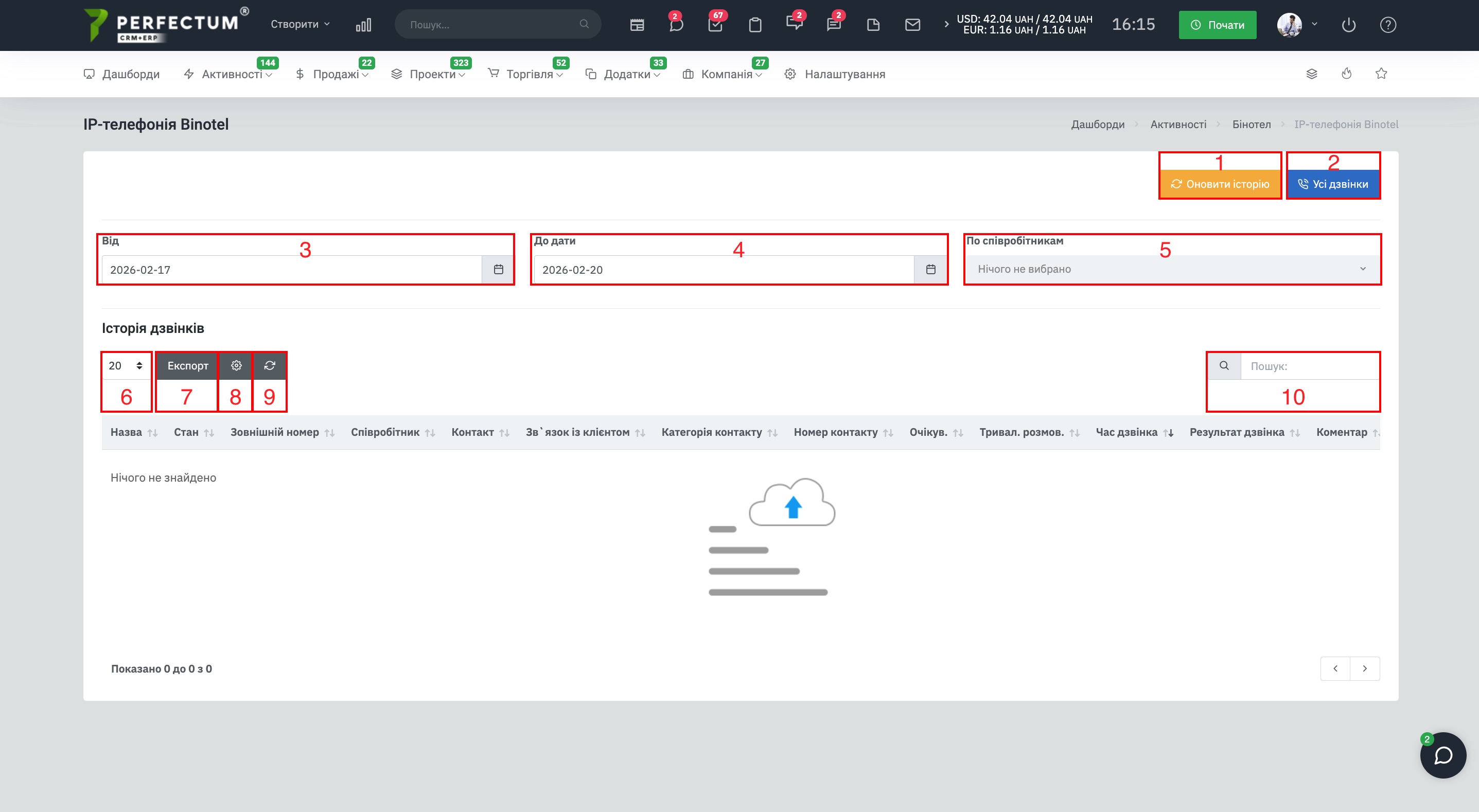Click the table reload icon next to gear
This screenshot has height=812, width=1479.
(x=269, y=366)
